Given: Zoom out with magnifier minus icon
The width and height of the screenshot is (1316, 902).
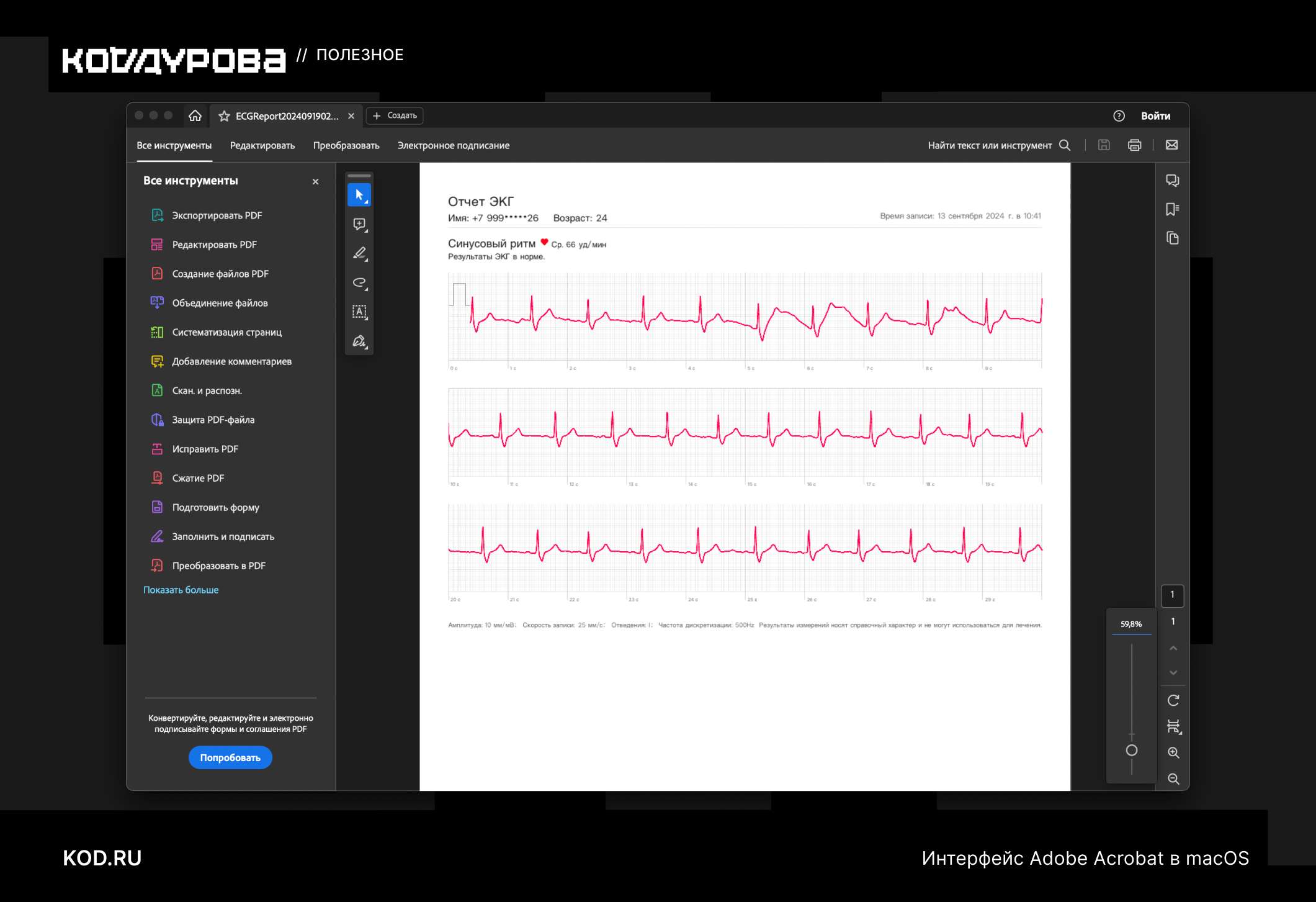Looking at the screenshot, I should click(x=1173, y=779).
